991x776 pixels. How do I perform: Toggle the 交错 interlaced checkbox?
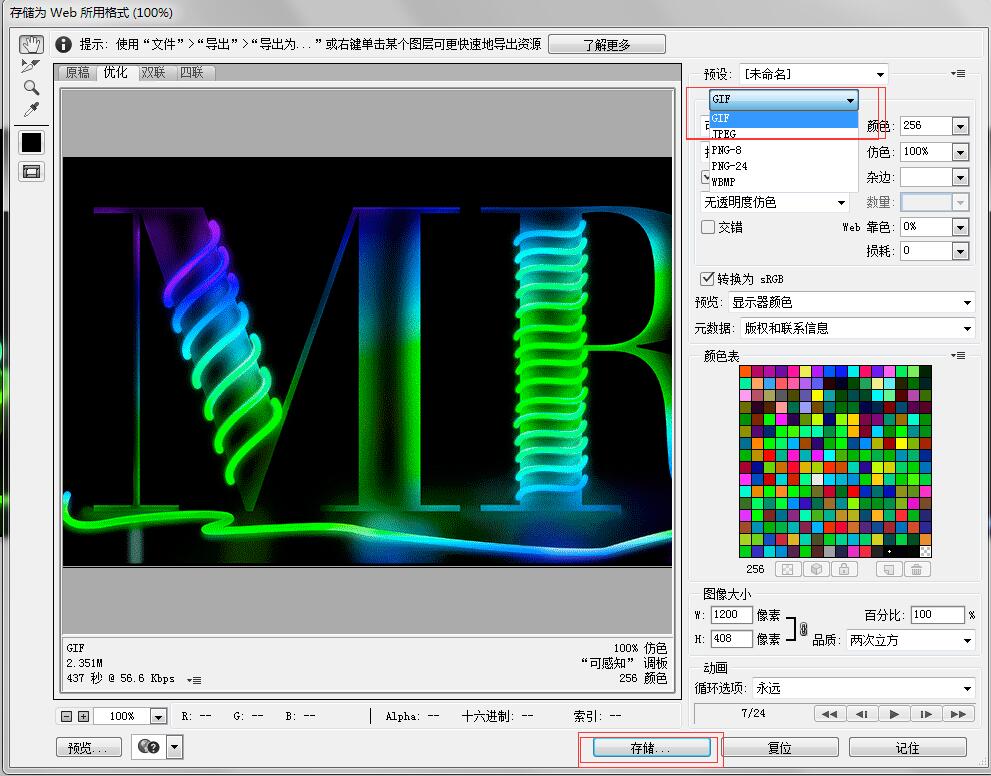click(x=708, y=227)
